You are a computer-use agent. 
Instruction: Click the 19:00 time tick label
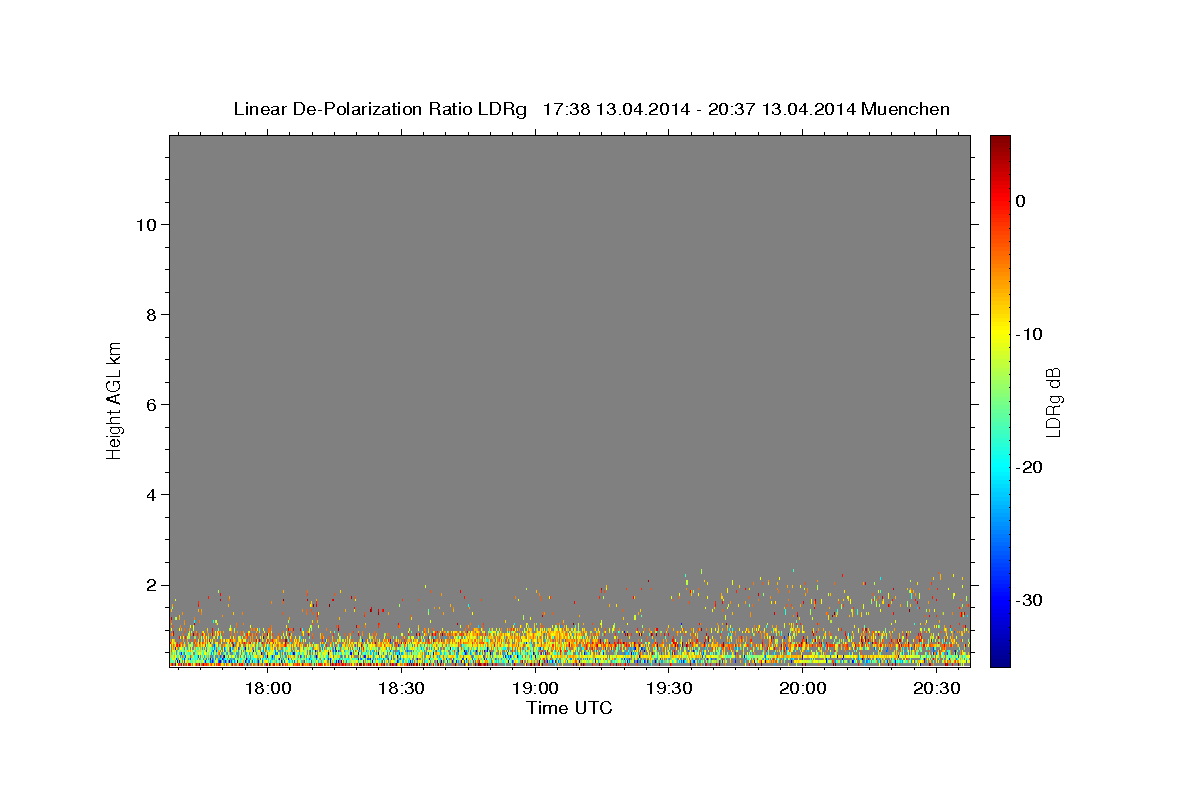point(535,688)
